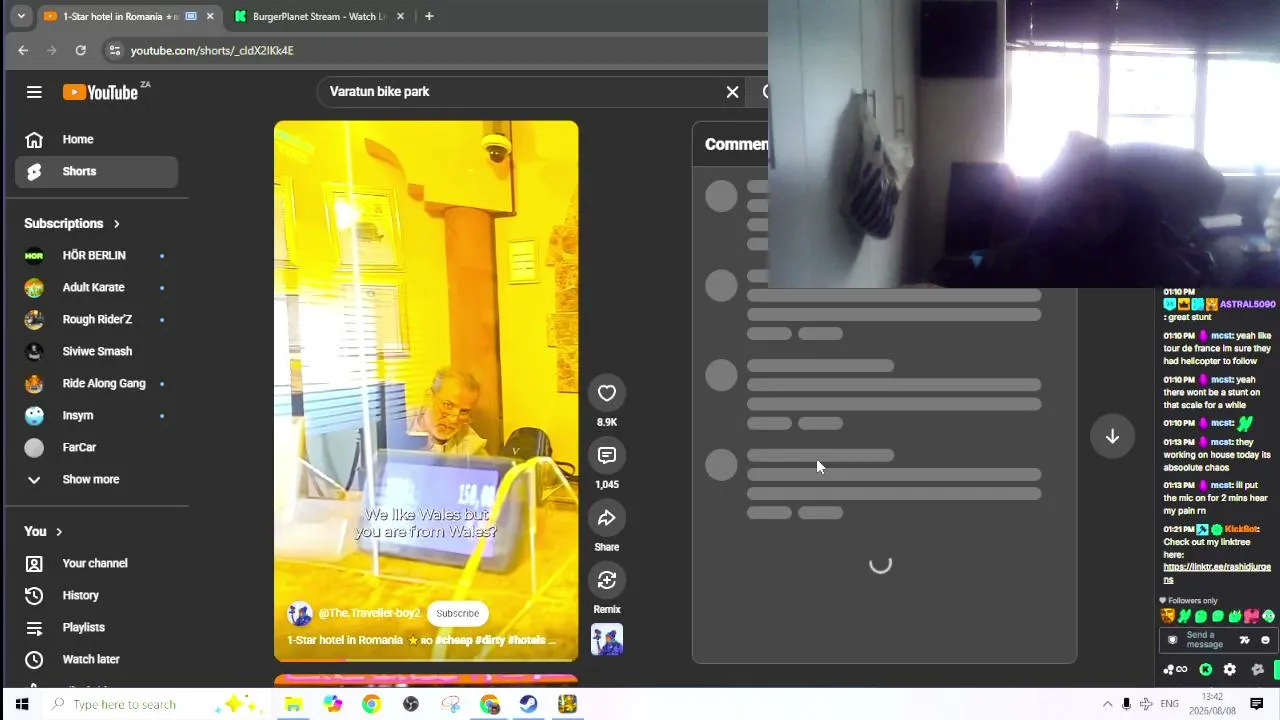The height and width of the screenshot is (720, 1280).
Task: Open the HÖR BERLIN subscription
Action: (96, 255)
